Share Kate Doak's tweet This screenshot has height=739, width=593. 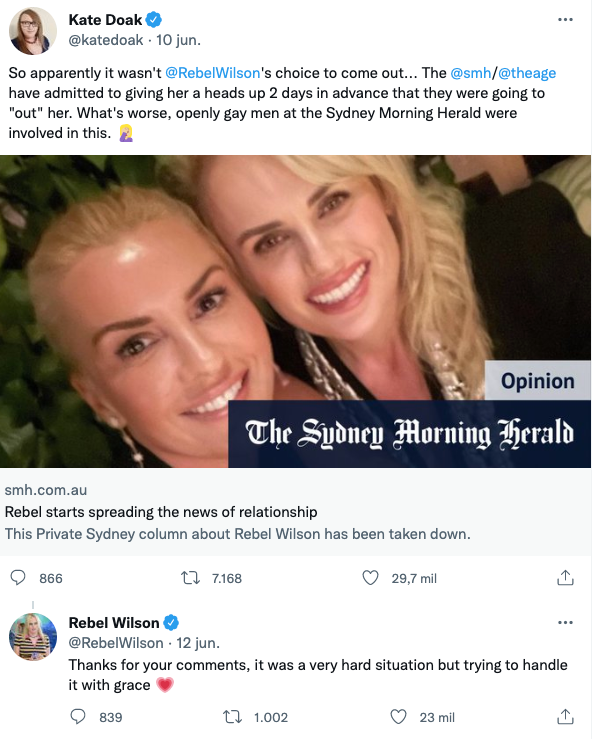(x=565, y=577)
